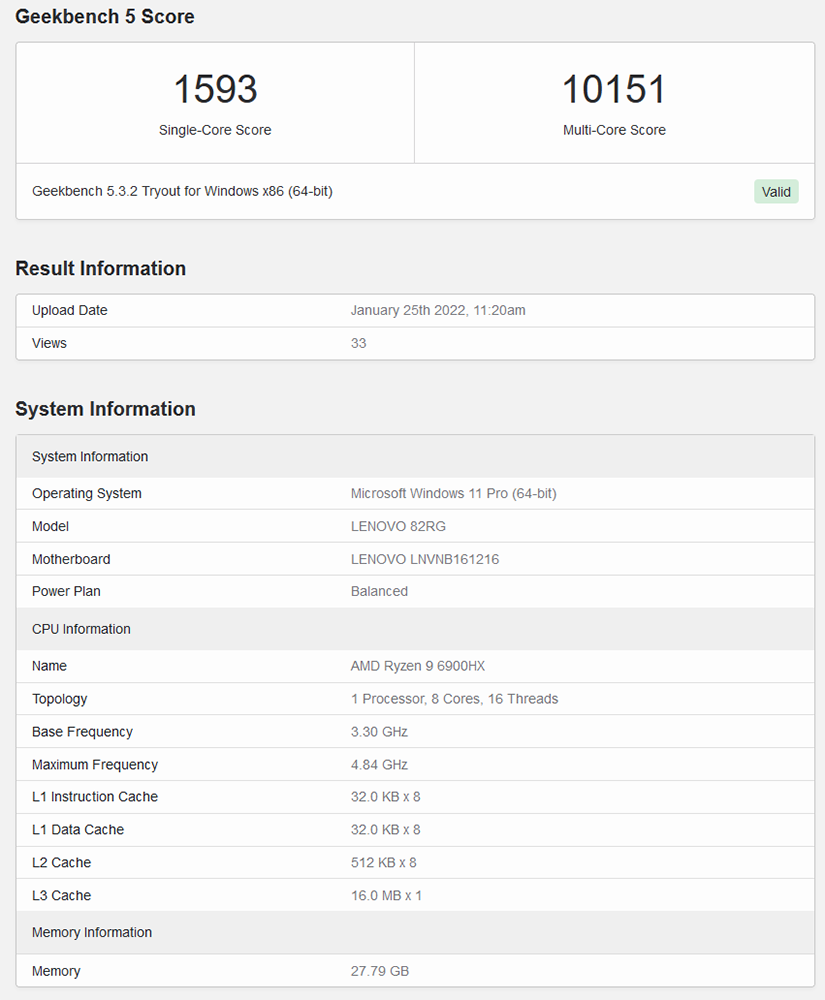Select the Geekbench 5 Score heading

pos(105,17)
